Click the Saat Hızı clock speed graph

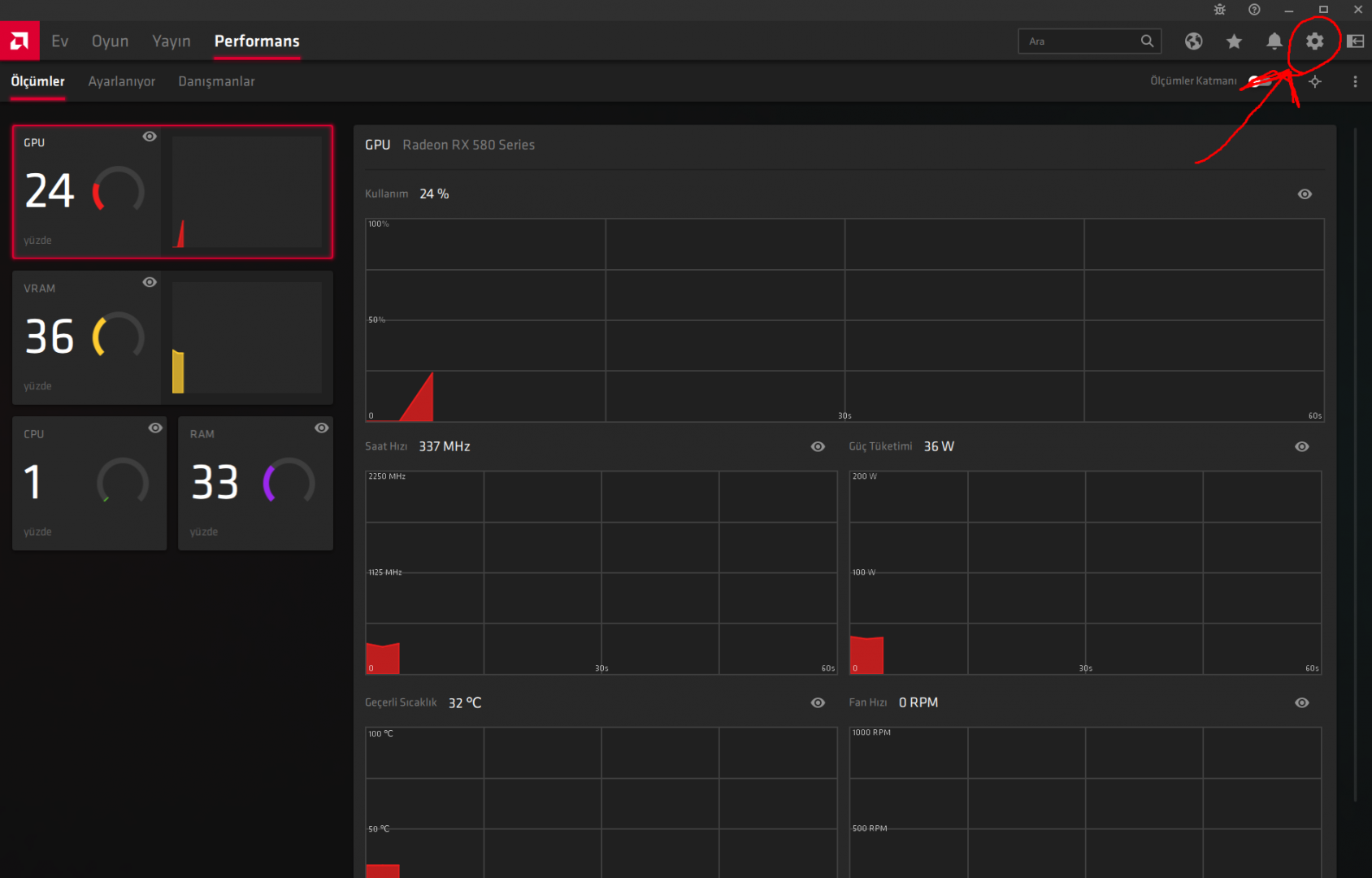click(601, 572)
